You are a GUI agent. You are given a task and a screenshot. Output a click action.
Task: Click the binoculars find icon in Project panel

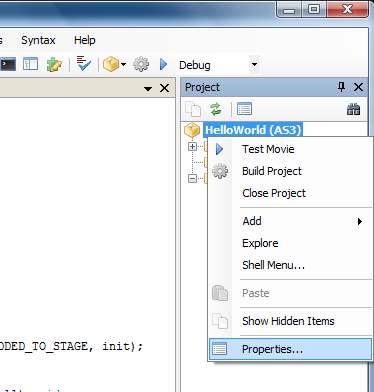(x=353, y=109)
